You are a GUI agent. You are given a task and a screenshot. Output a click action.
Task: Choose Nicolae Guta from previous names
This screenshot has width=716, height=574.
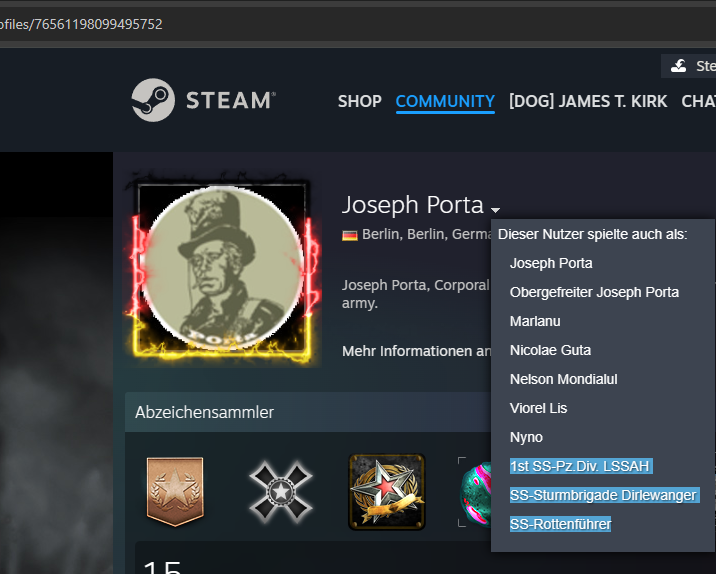click(550, 350)
